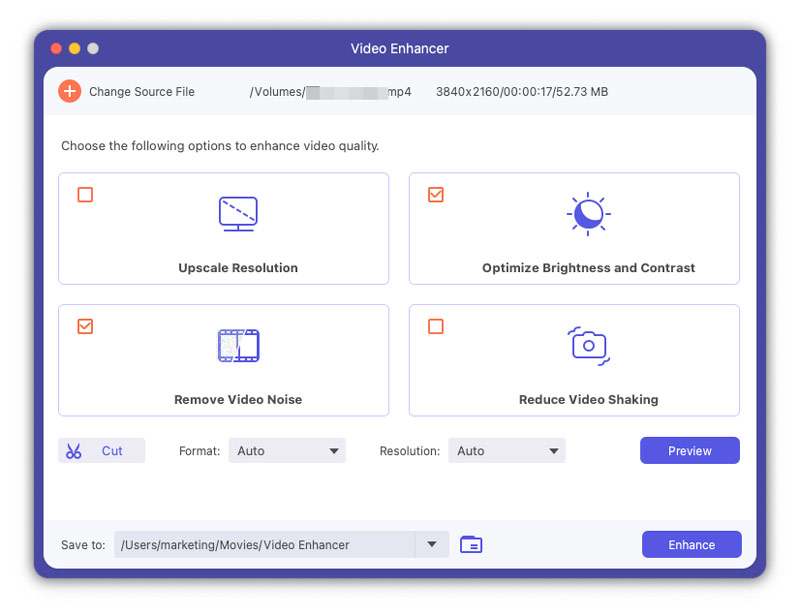Screen dimensions: 800x616
Task: Uncheck the Remove Video Noise checkbox
Action: coord(86,326)
